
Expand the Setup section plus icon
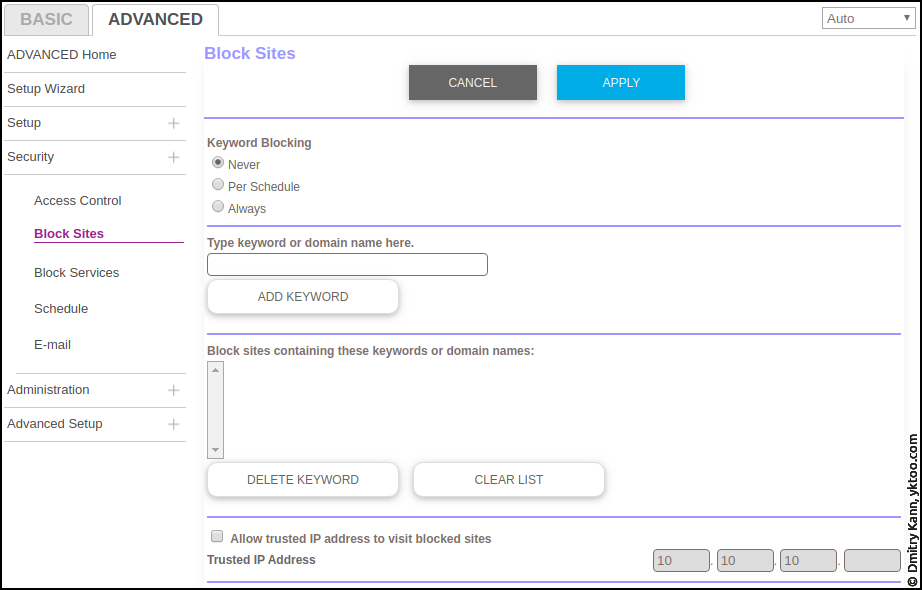[x=173, y=123]
